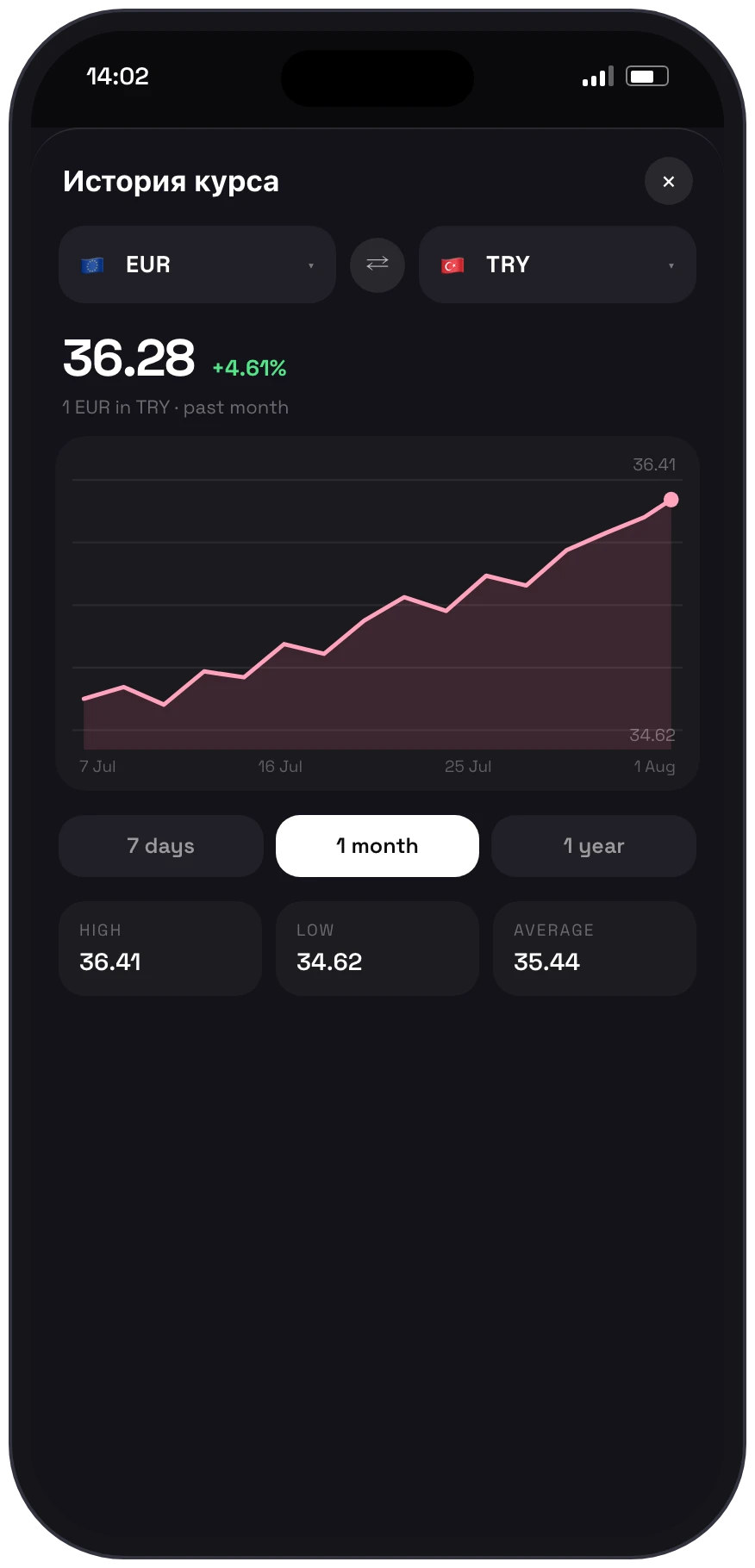Tap the battery indicator icon

click(647, 77)
